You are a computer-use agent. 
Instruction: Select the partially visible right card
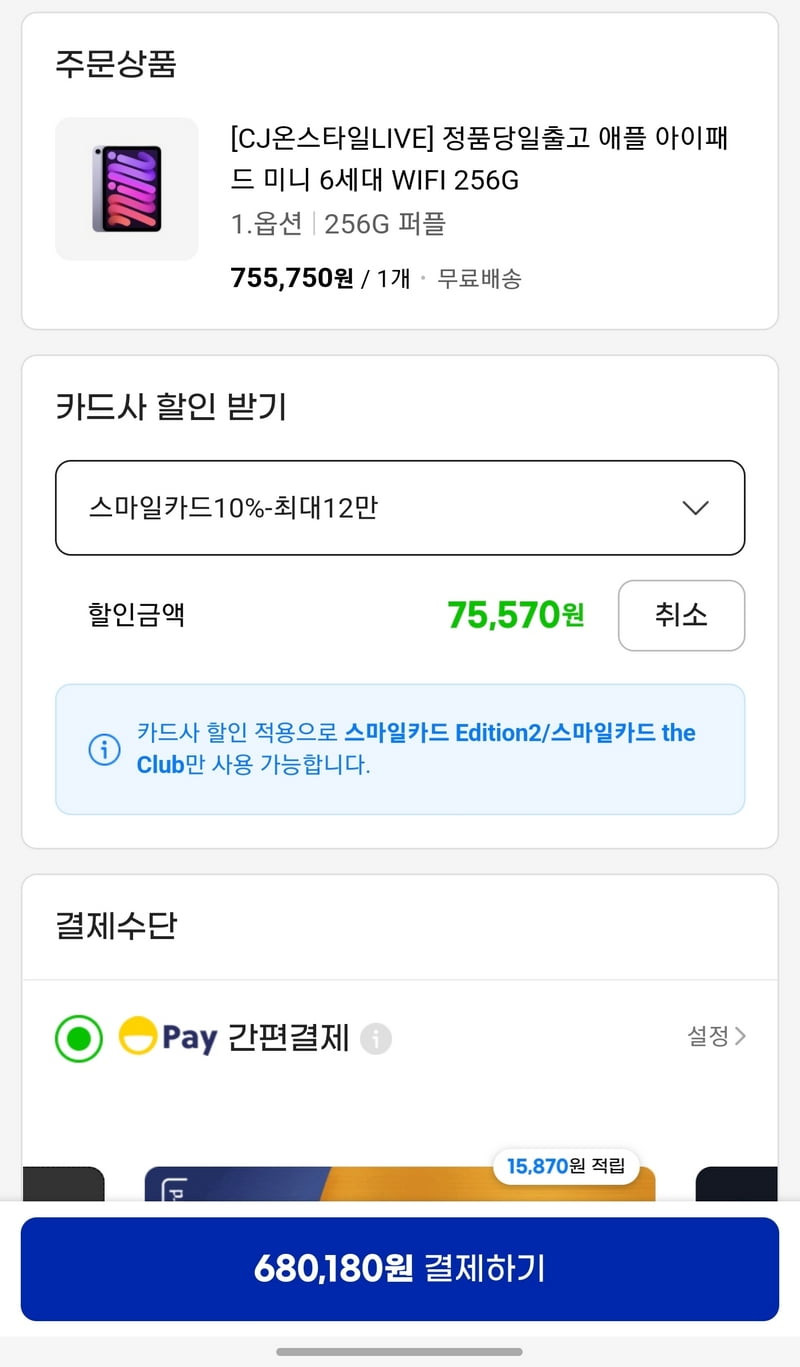tap(737, 1183)
